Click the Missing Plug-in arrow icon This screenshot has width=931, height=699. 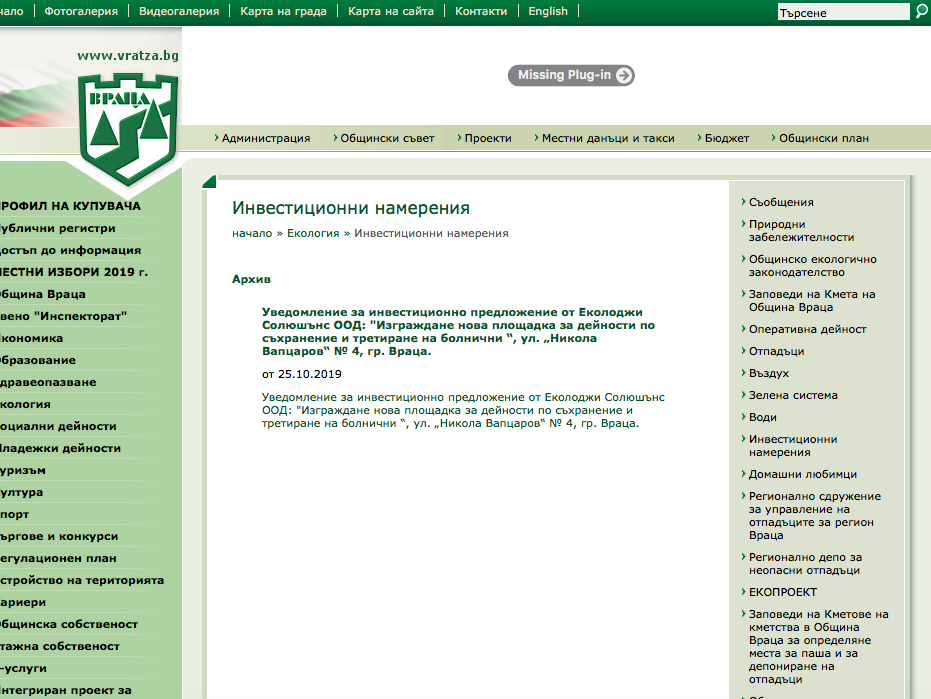click(623, 75)
